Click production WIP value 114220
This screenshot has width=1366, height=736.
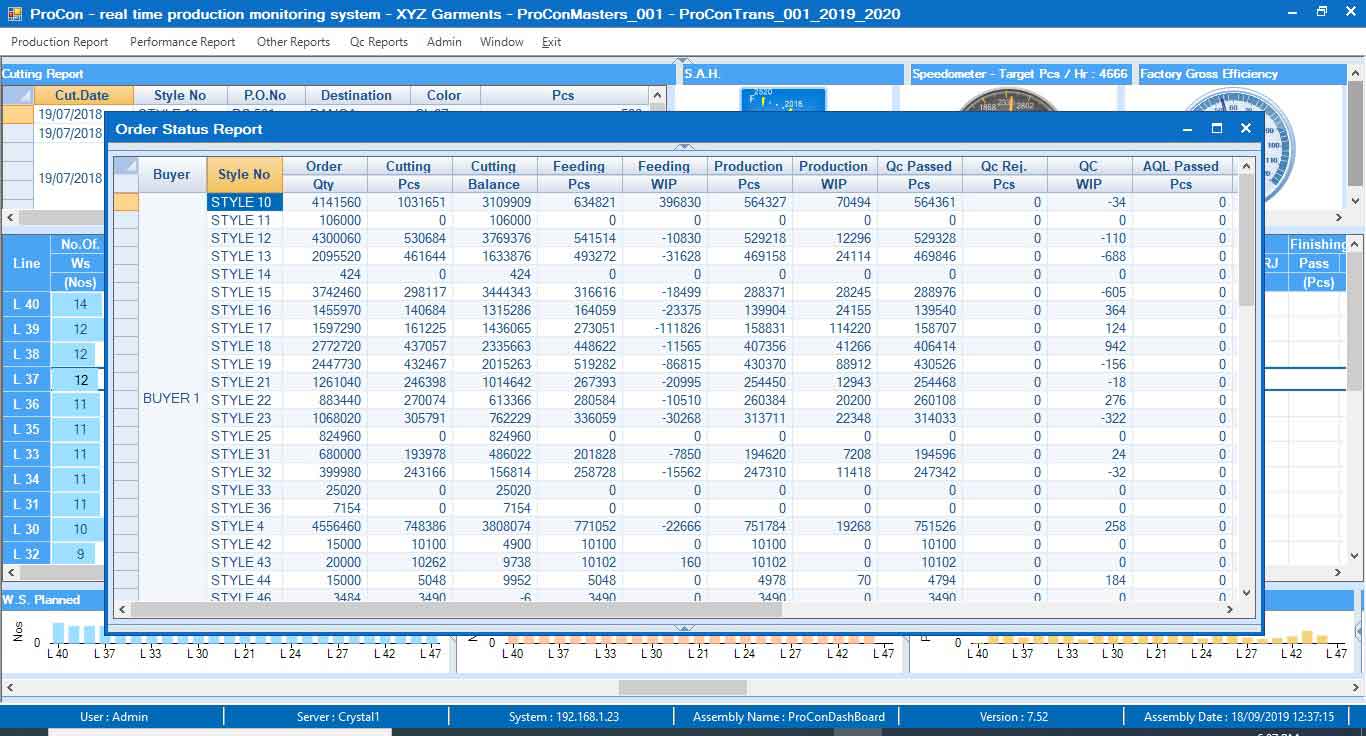835,328
